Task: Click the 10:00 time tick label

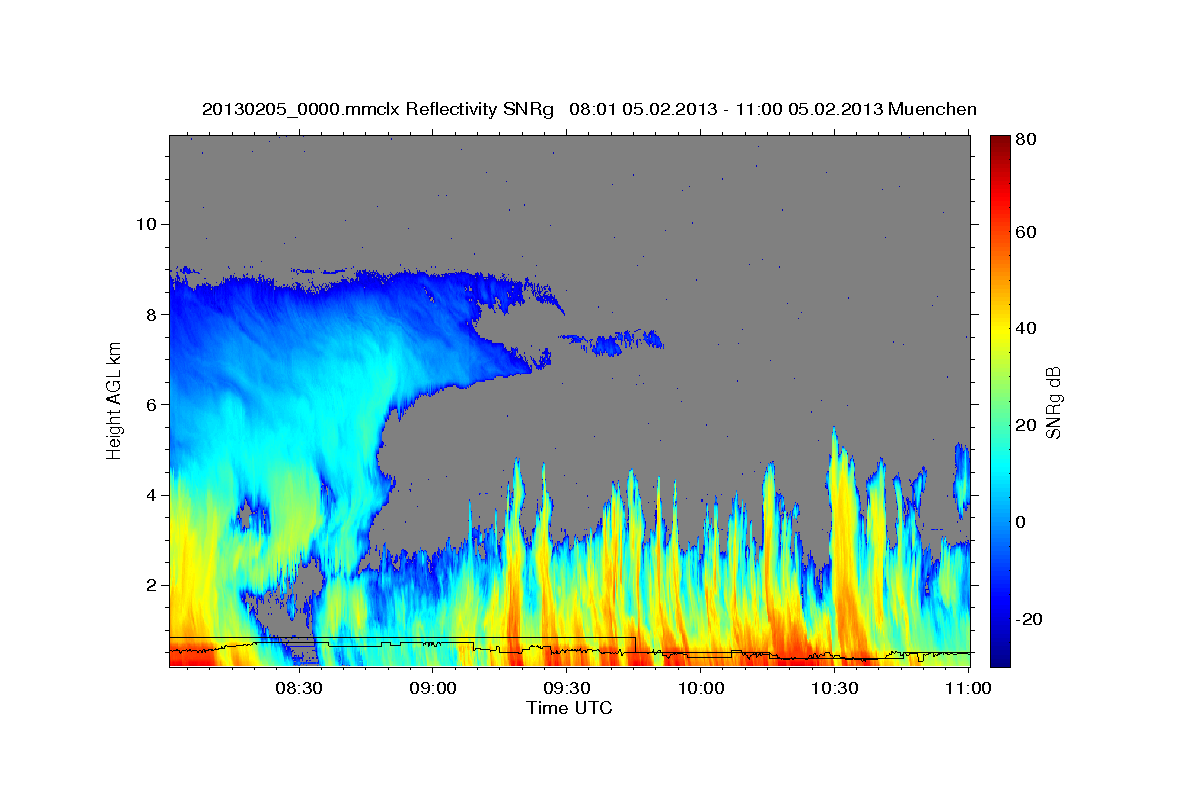Action: point(701,688)
